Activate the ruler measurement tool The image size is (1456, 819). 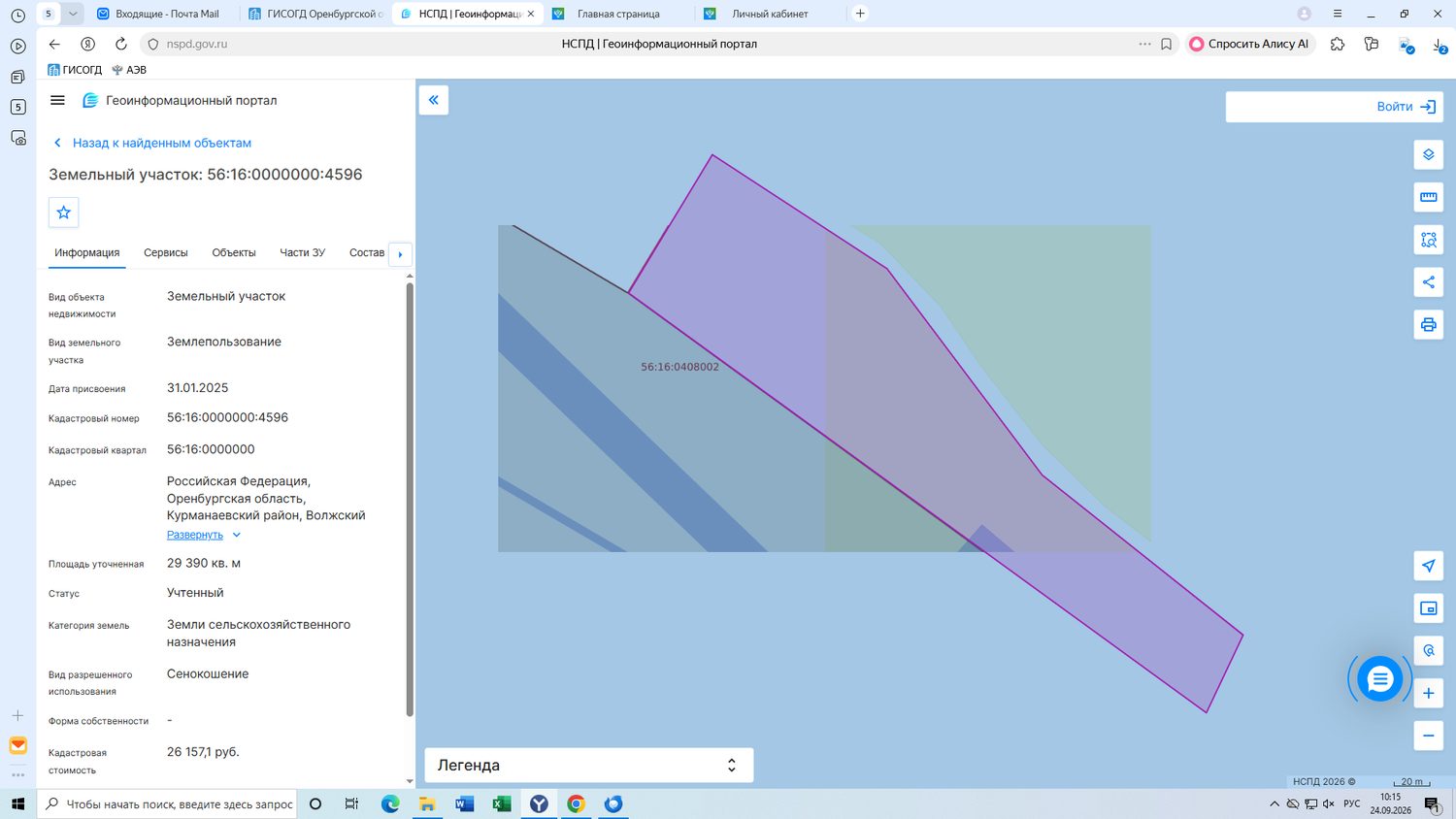pos(1428,197)
